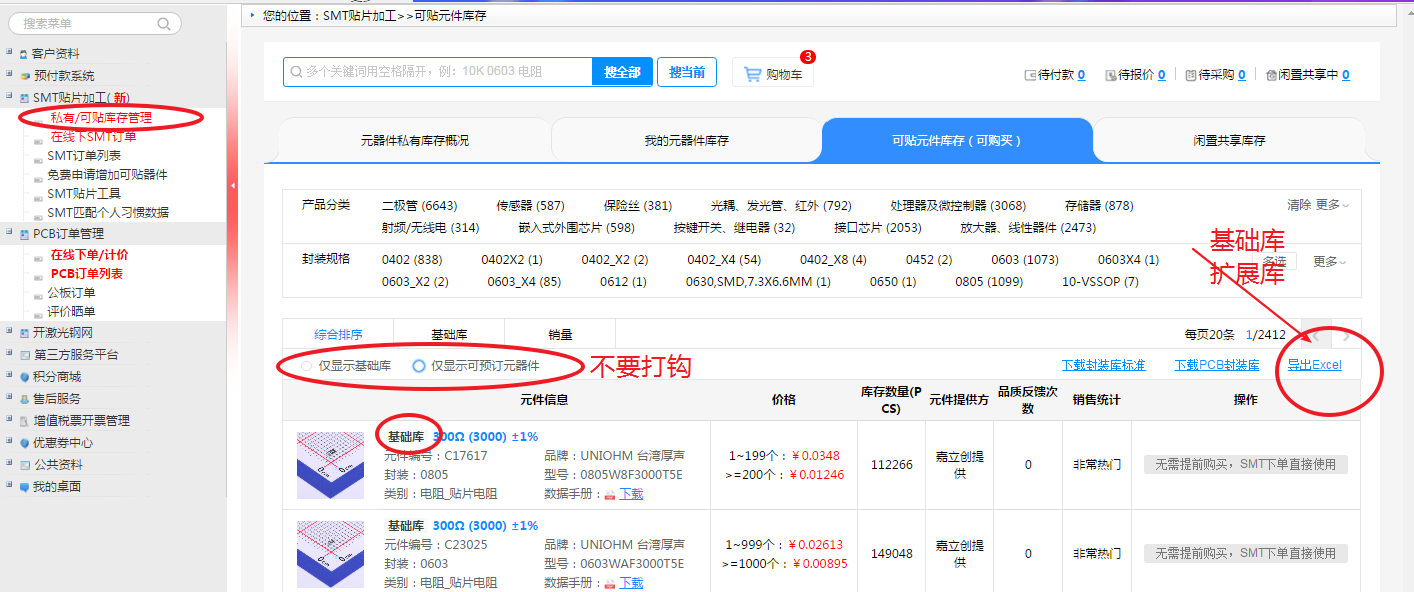
Task: Click the shopping cart icon
Action: coord(752,74)
